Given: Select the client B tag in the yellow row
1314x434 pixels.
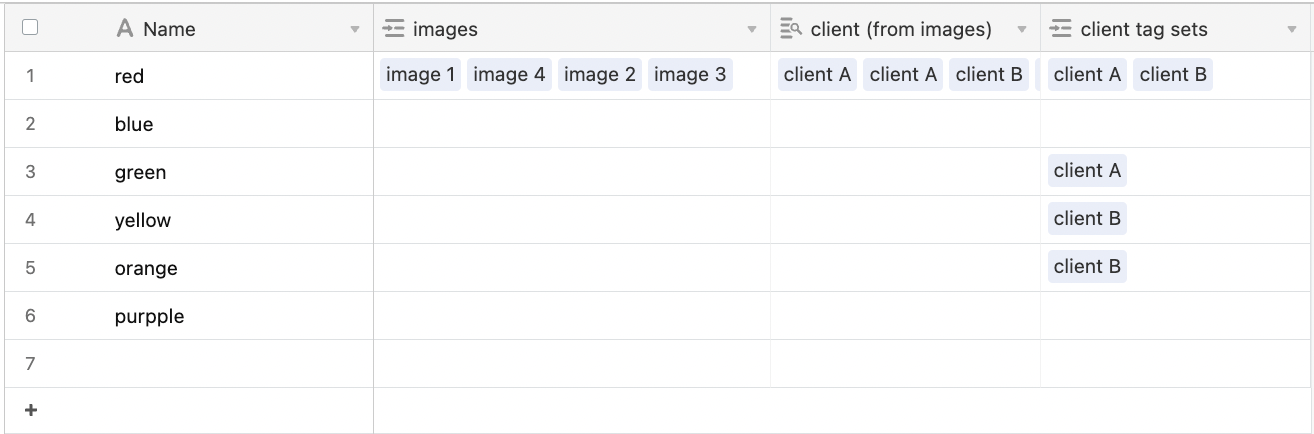Looking at the screenshot, I should (1087, 219).
